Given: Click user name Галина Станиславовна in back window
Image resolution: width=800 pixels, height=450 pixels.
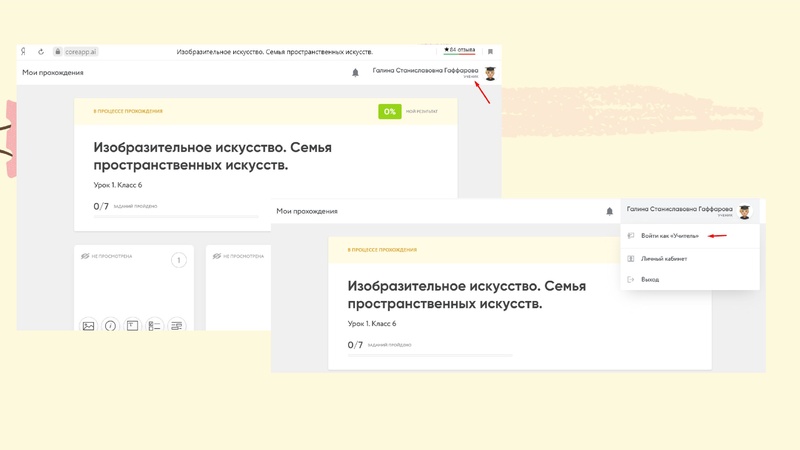Looking at the screenshot, I should point(425,70).
